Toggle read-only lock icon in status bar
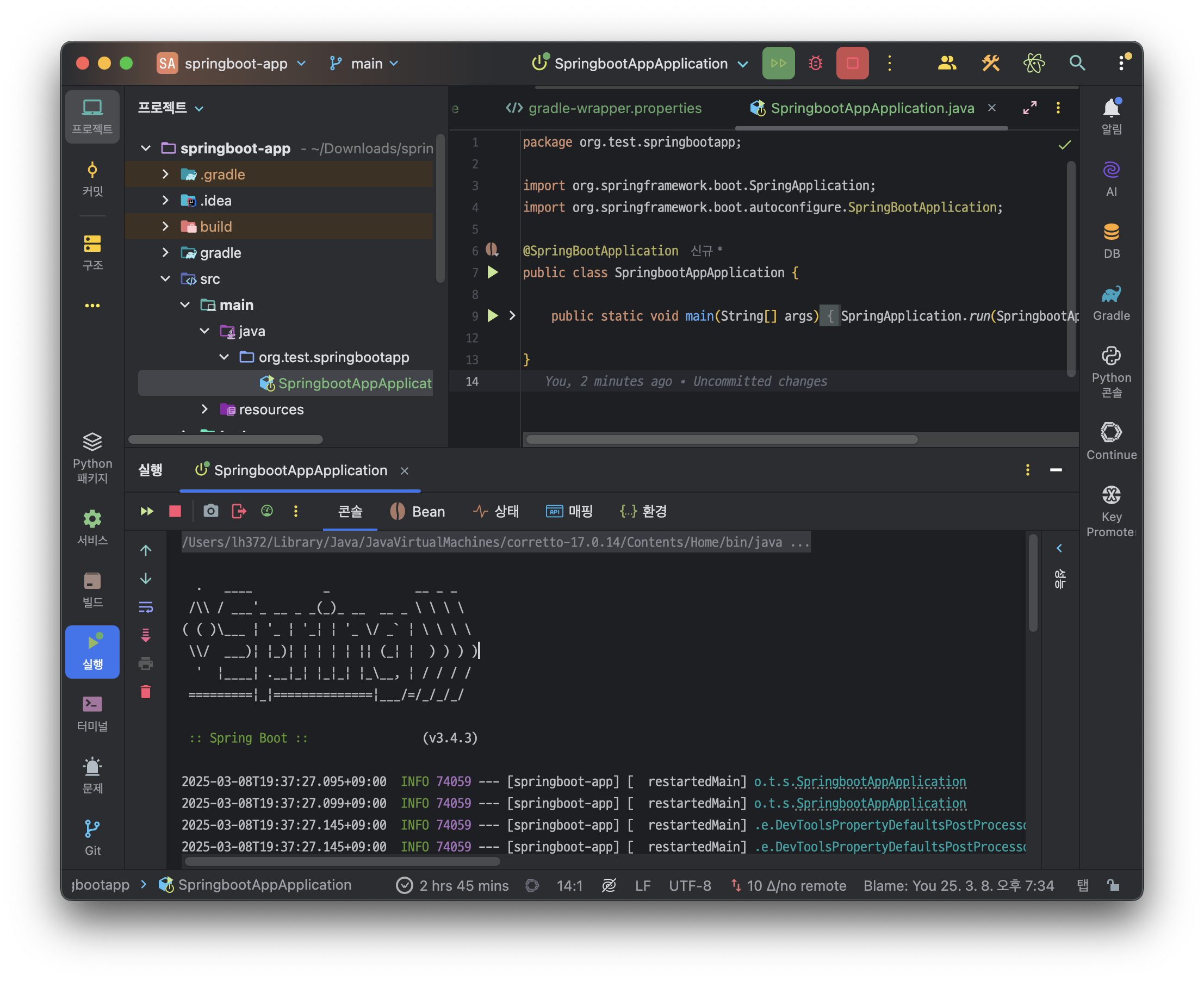Screen dimensions: 1204x981 [x=1113, y=885]
